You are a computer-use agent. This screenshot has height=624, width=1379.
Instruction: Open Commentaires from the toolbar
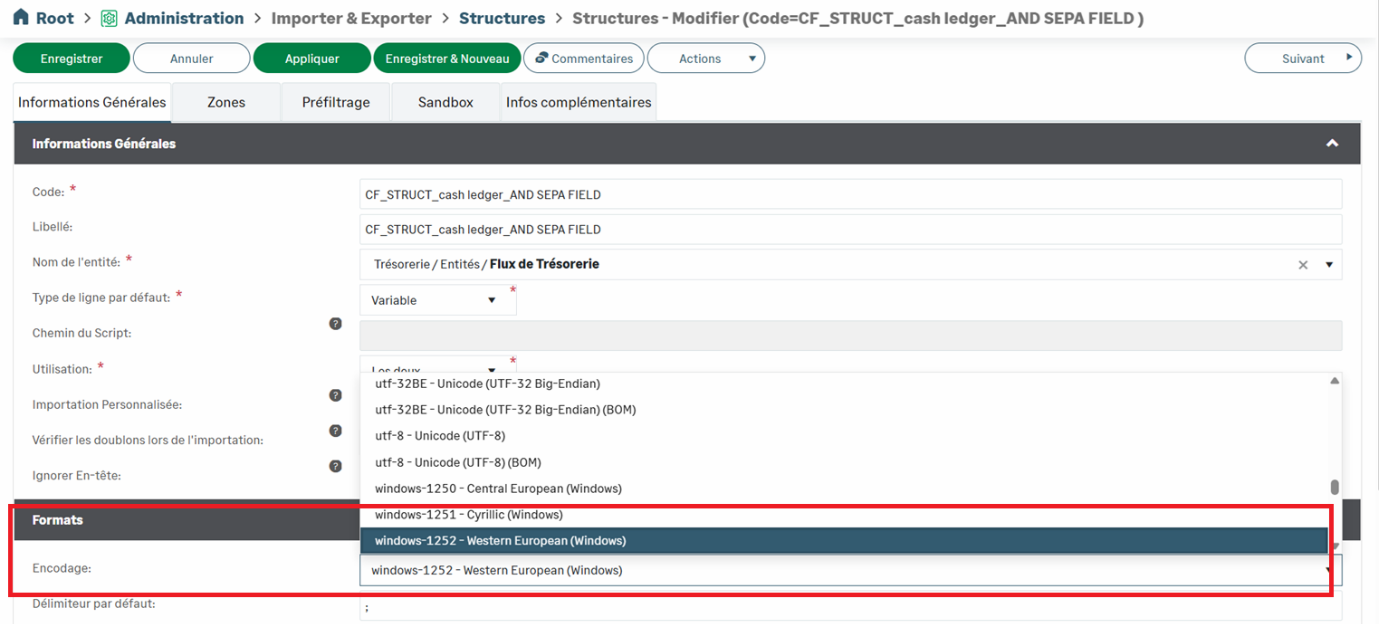click(584, 59)
